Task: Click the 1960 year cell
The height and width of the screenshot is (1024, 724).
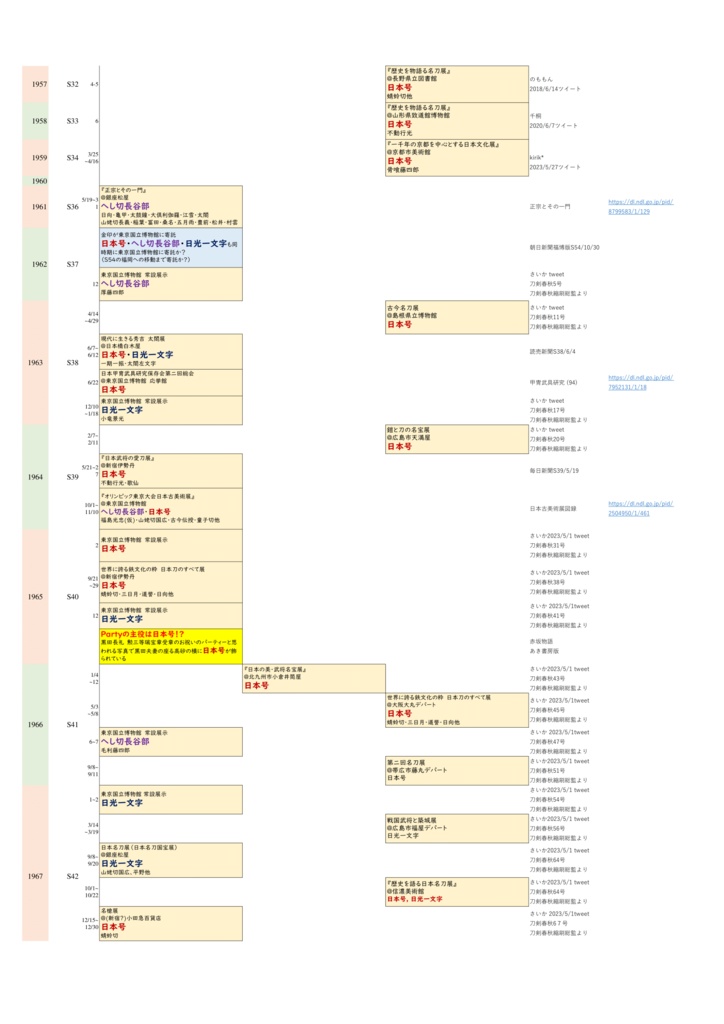Action: tap(35, 181)
